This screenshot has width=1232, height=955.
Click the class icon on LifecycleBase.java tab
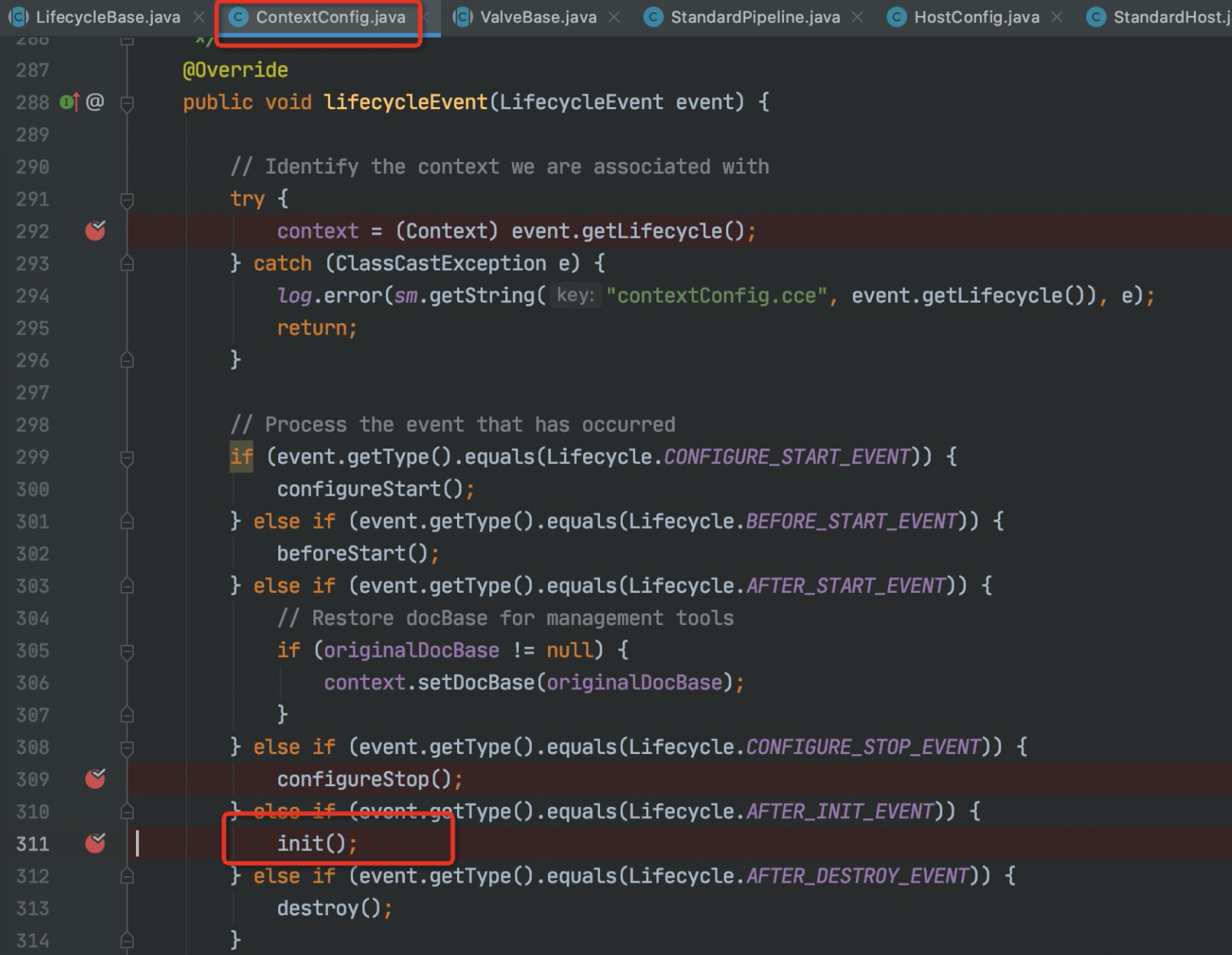point(18,17)
